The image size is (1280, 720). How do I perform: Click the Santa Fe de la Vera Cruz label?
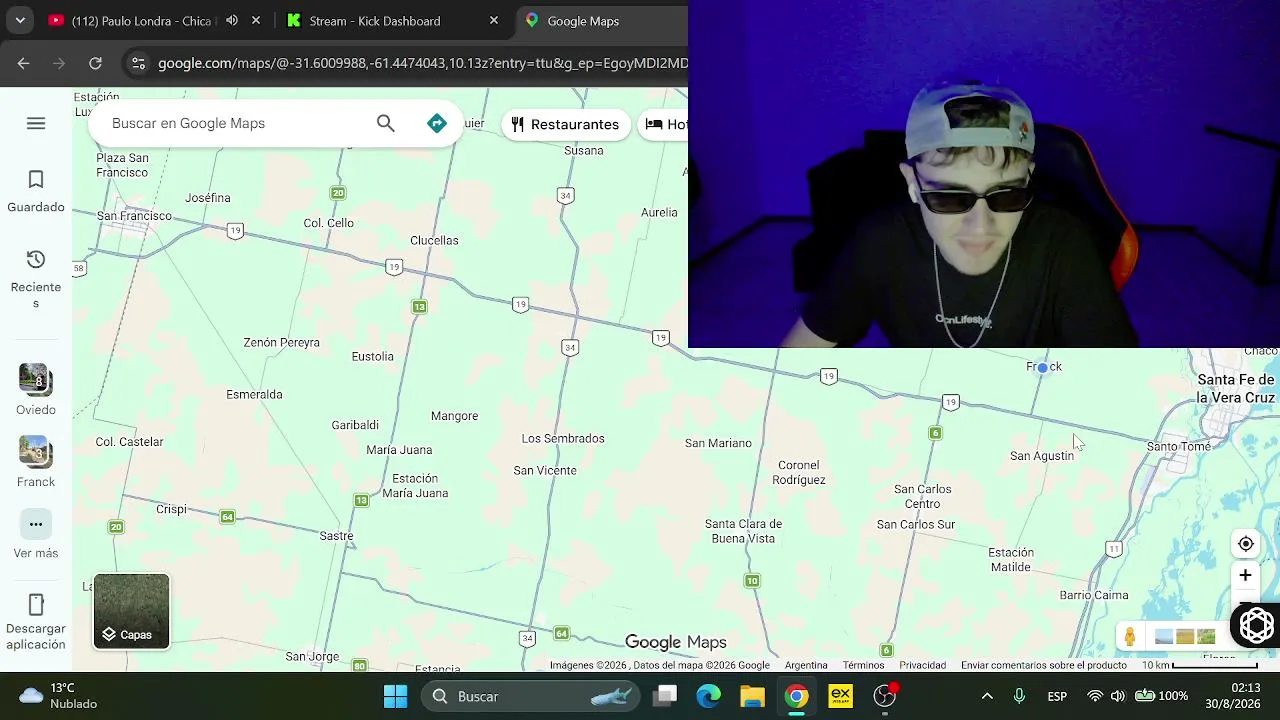click(1236, 389)
